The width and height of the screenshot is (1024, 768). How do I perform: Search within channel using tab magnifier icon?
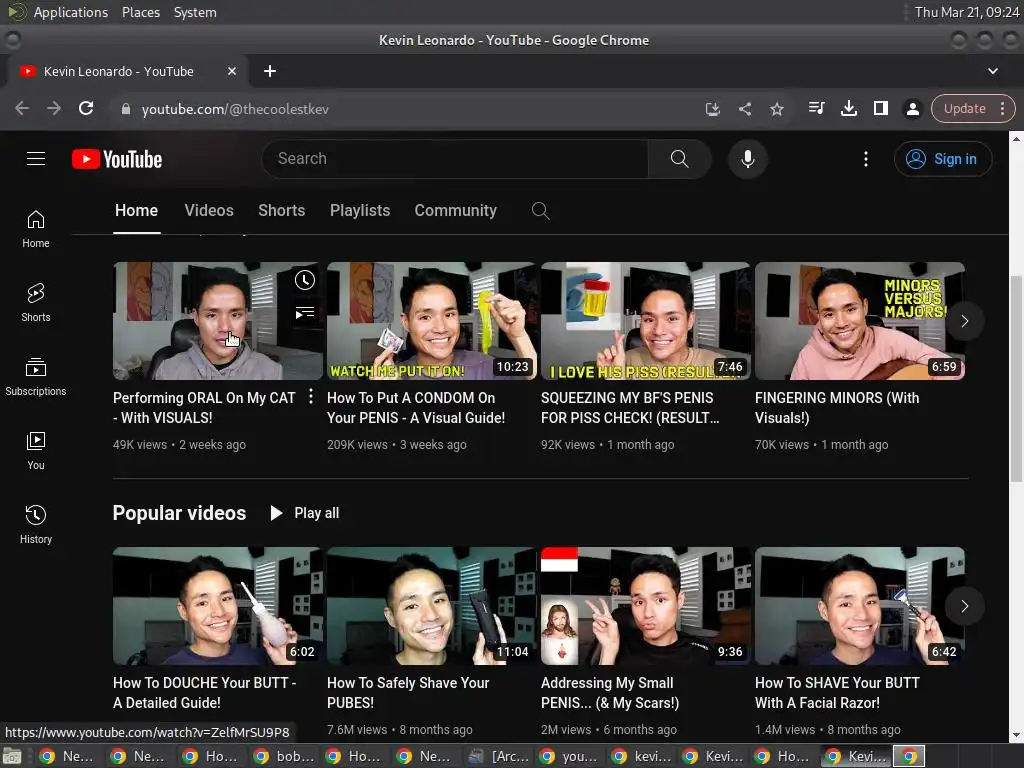pos(540,210)
